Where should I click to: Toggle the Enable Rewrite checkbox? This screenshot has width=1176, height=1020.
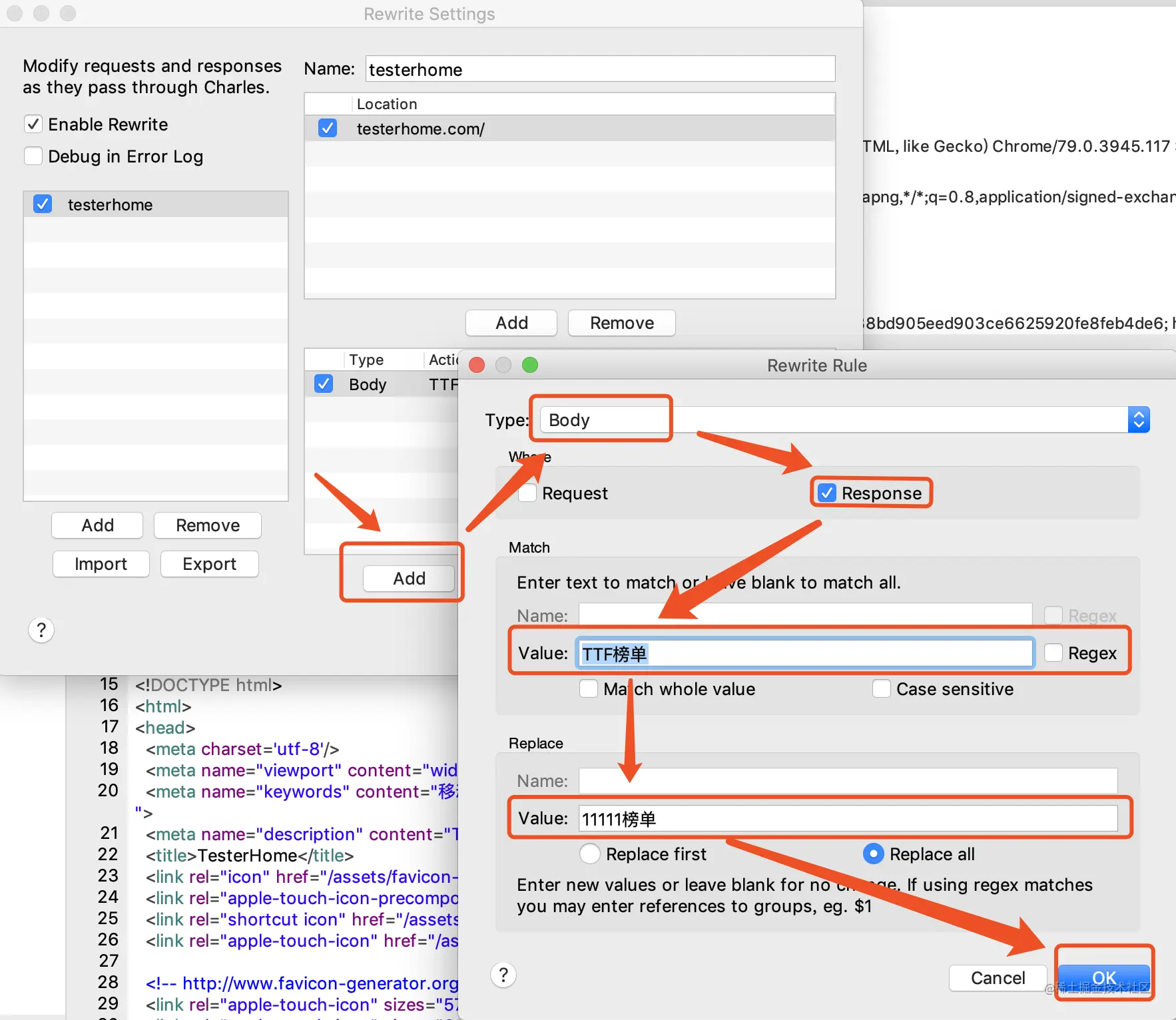coord(33,125)
